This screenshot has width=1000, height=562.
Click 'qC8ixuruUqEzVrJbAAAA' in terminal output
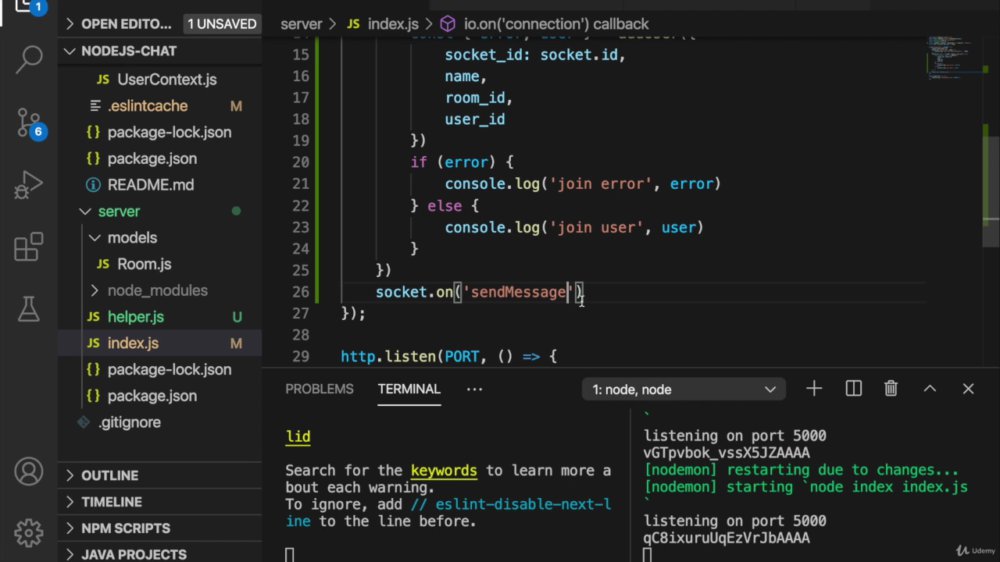pos(726,538)
